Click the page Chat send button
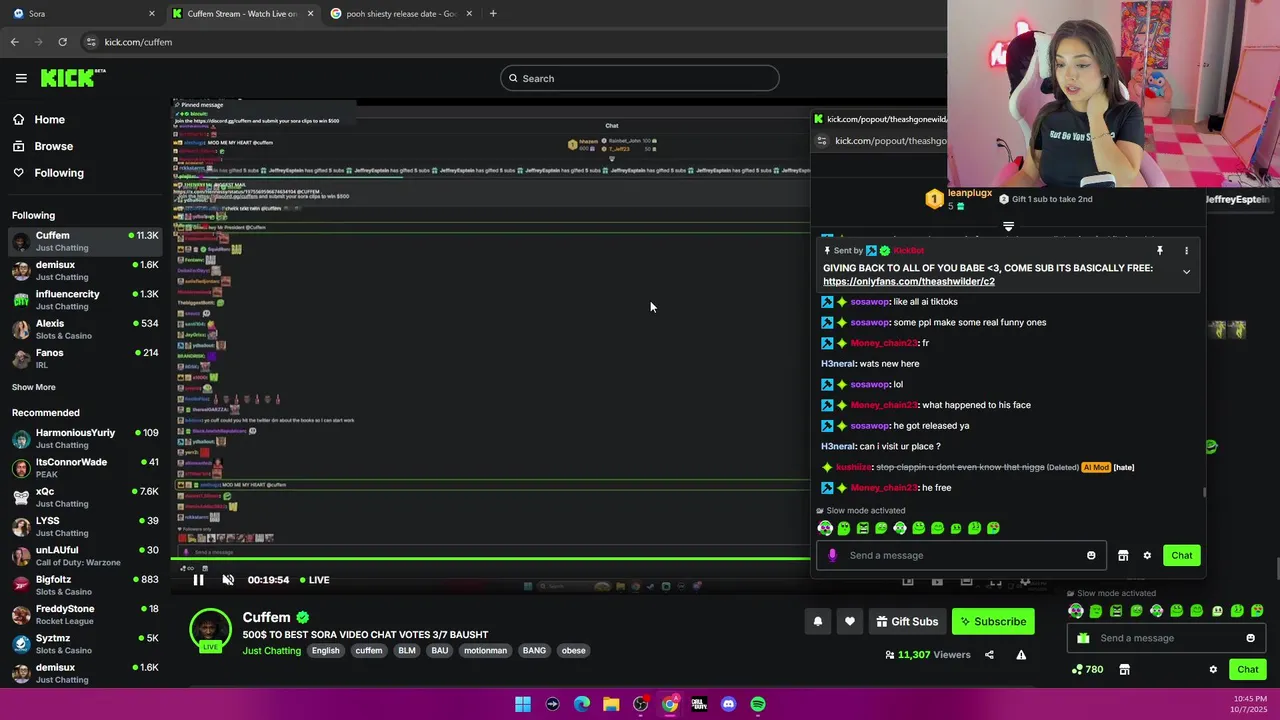Viewport: 1280px width, 720px height. coord(1248,670)
